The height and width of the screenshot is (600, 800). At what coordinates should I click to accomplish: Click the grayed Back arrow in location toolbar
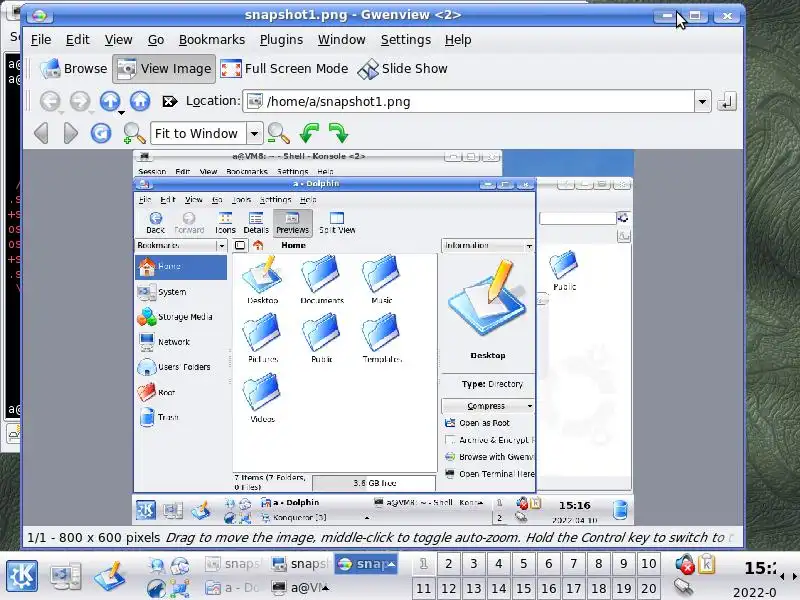[50, 102]
